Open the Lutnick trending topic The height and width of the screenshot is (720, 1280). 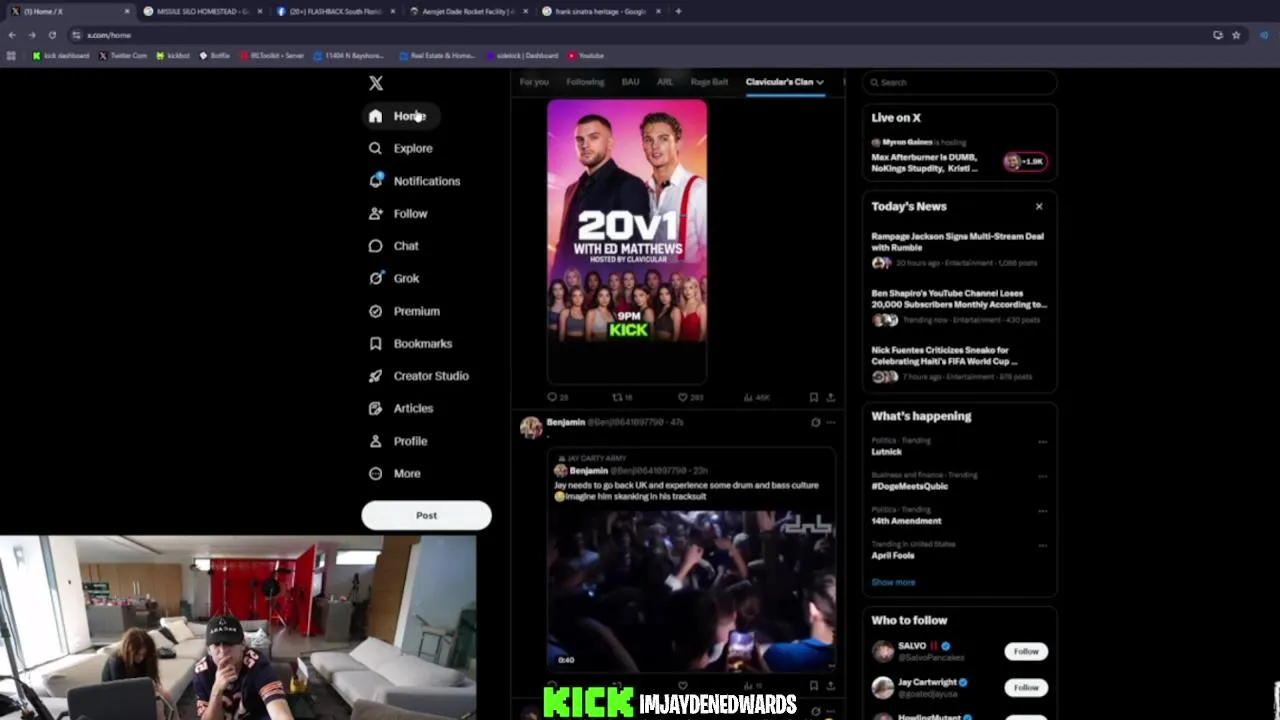pos(886,452)
